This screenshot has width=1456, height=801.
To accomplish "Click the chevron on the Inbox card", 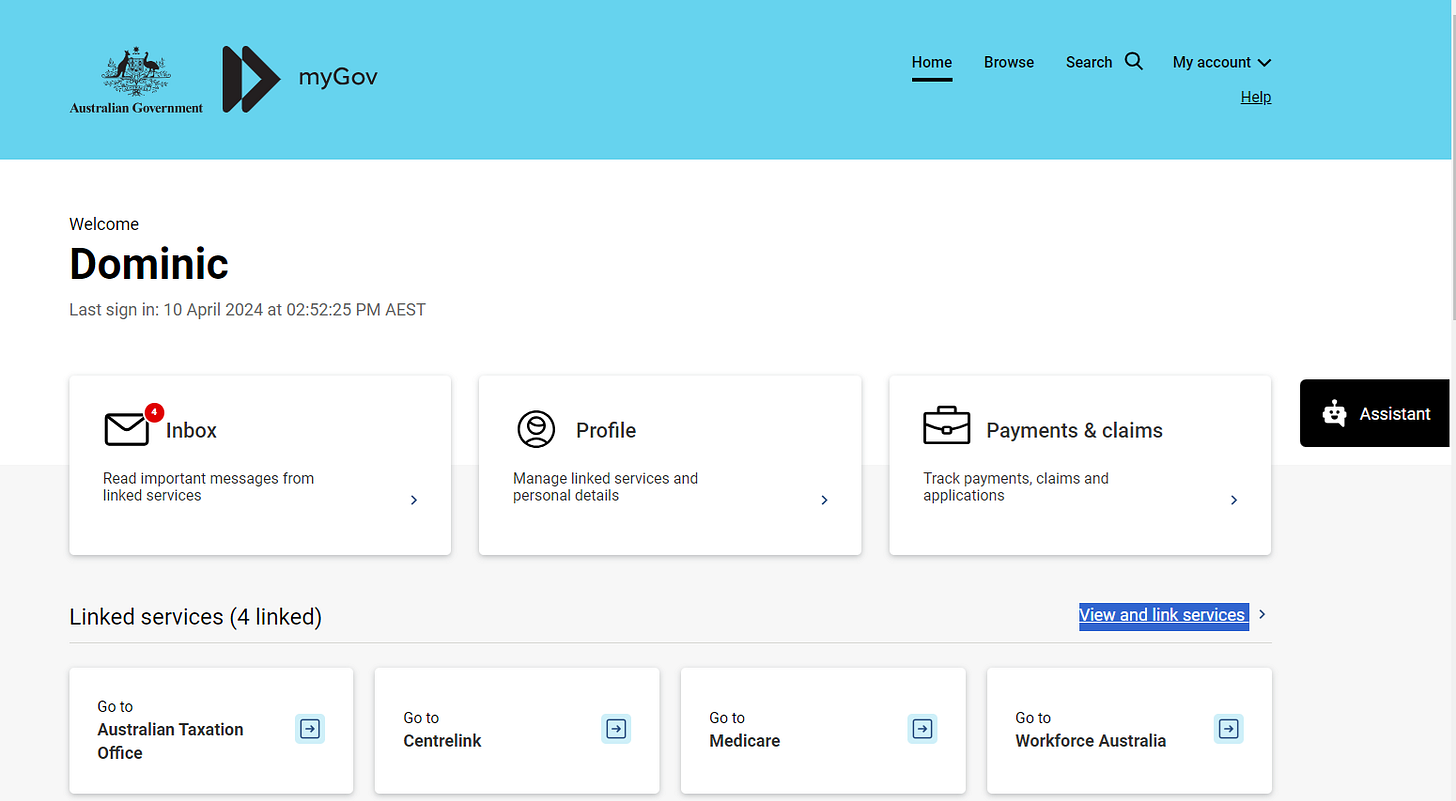I will tap(414, 500).
